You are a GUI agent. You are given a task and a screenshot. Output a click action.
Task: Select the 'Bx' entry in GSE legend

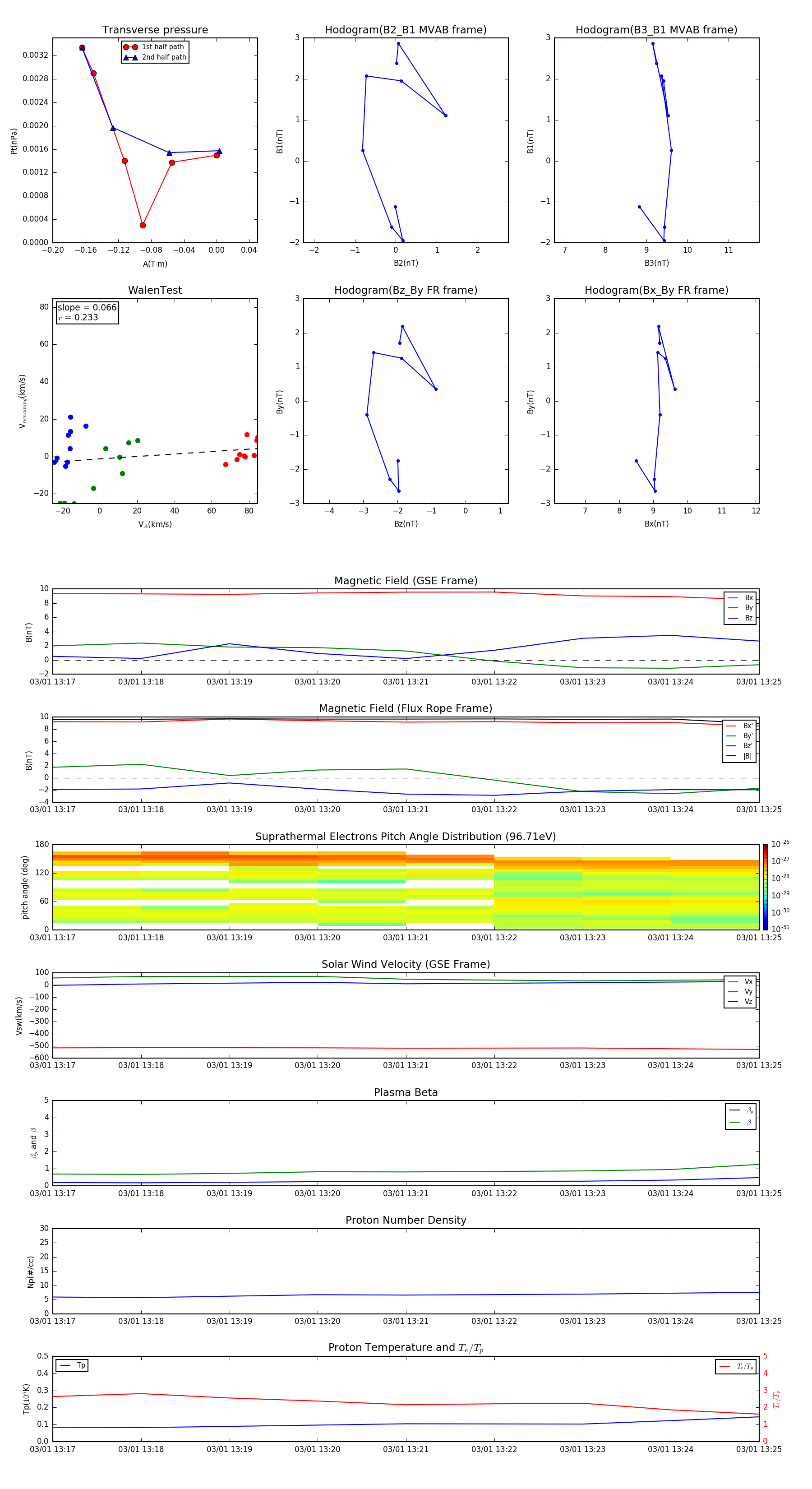click(x=740, y=598)
